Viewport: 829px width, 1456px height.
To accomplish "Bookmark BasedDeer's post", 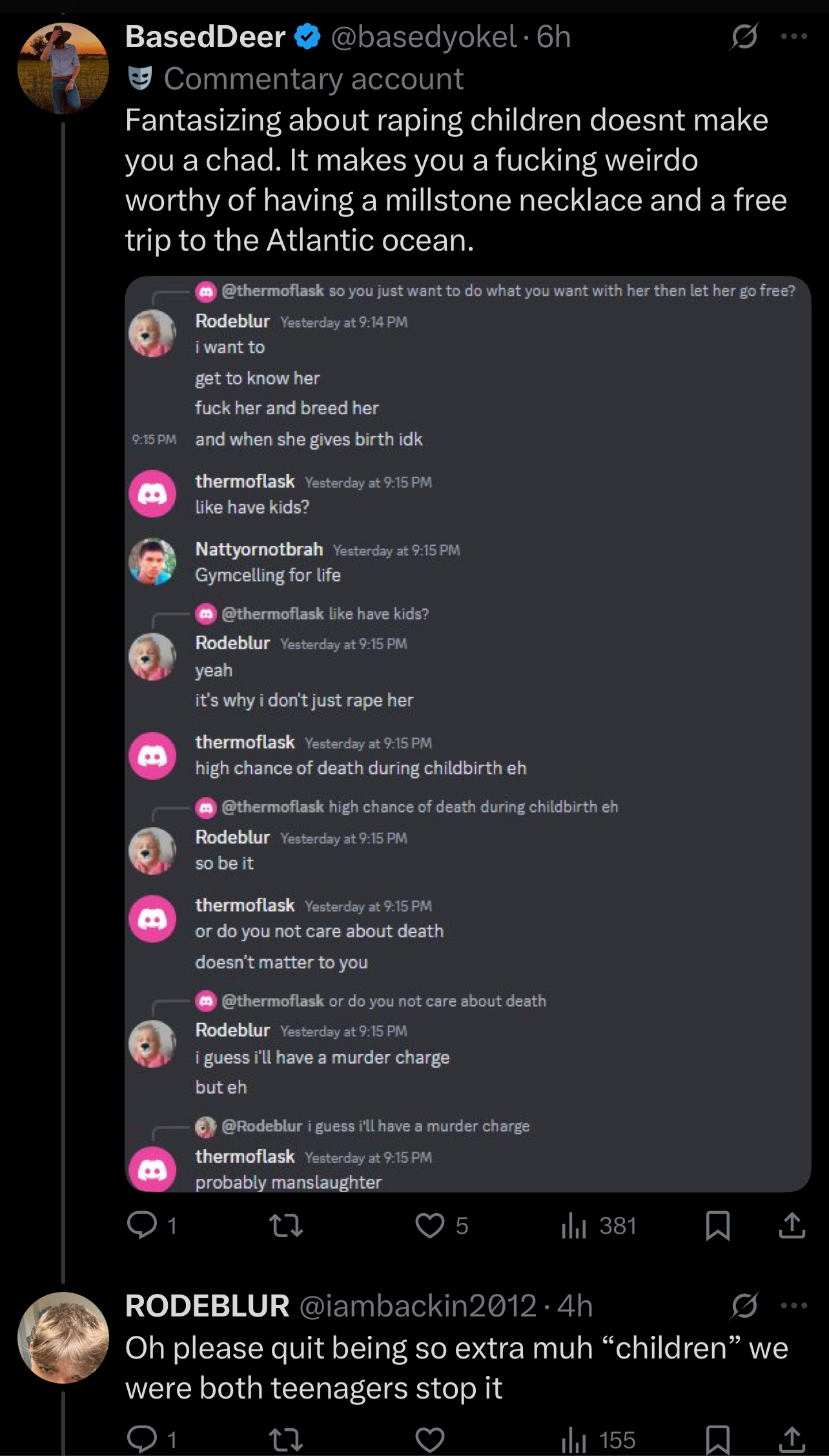I will [717, 1225].
